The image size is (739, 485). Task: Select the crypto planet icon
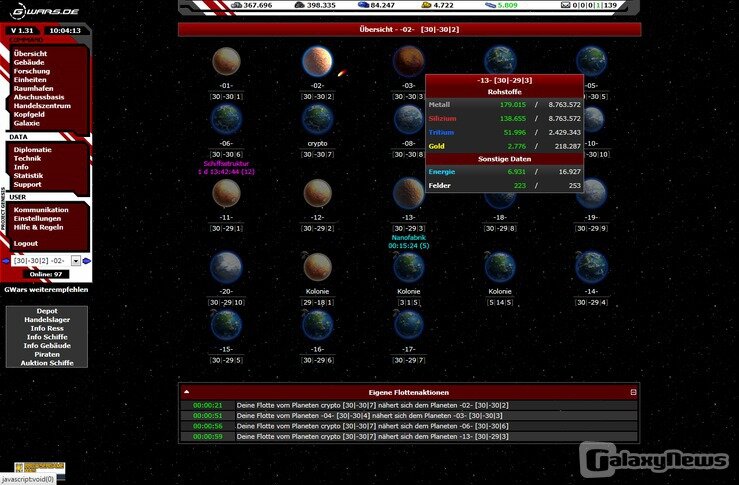[317, 119]
